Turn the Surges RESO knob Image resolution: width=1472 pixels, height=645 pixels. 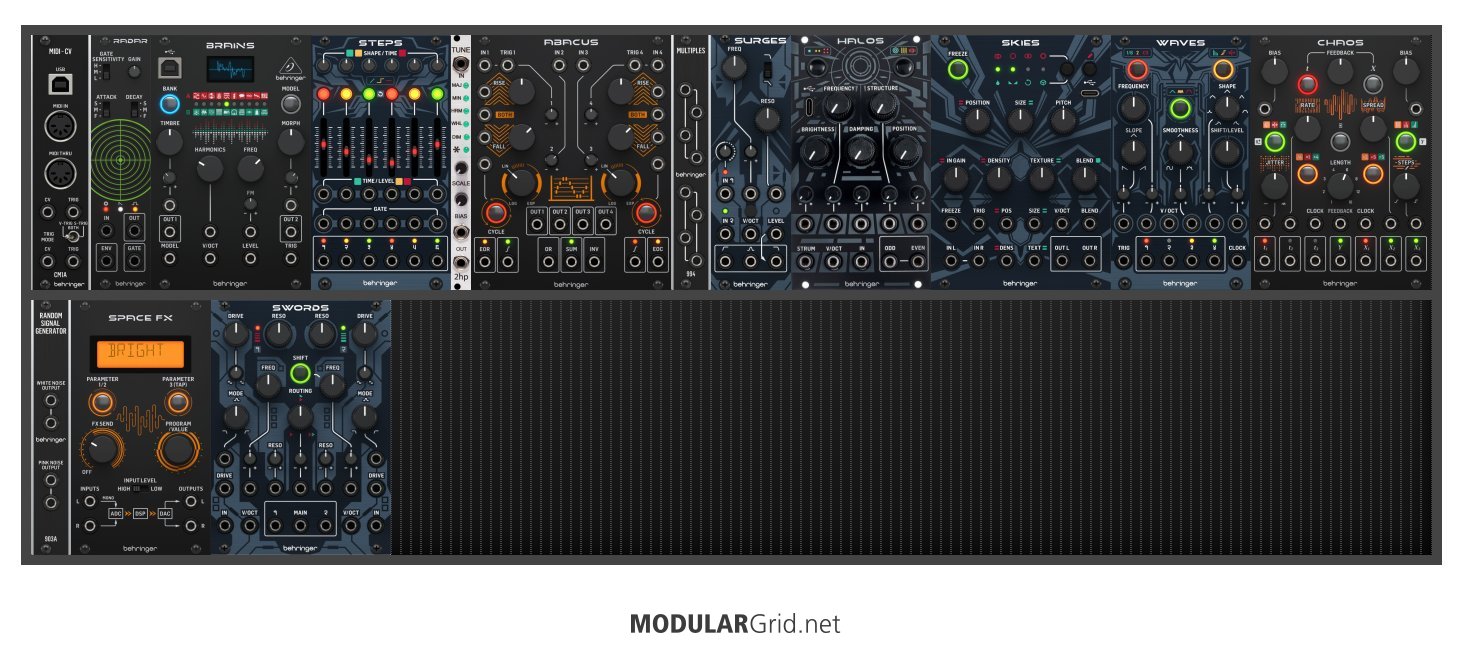pyautogui.click(x=767, y=118)
